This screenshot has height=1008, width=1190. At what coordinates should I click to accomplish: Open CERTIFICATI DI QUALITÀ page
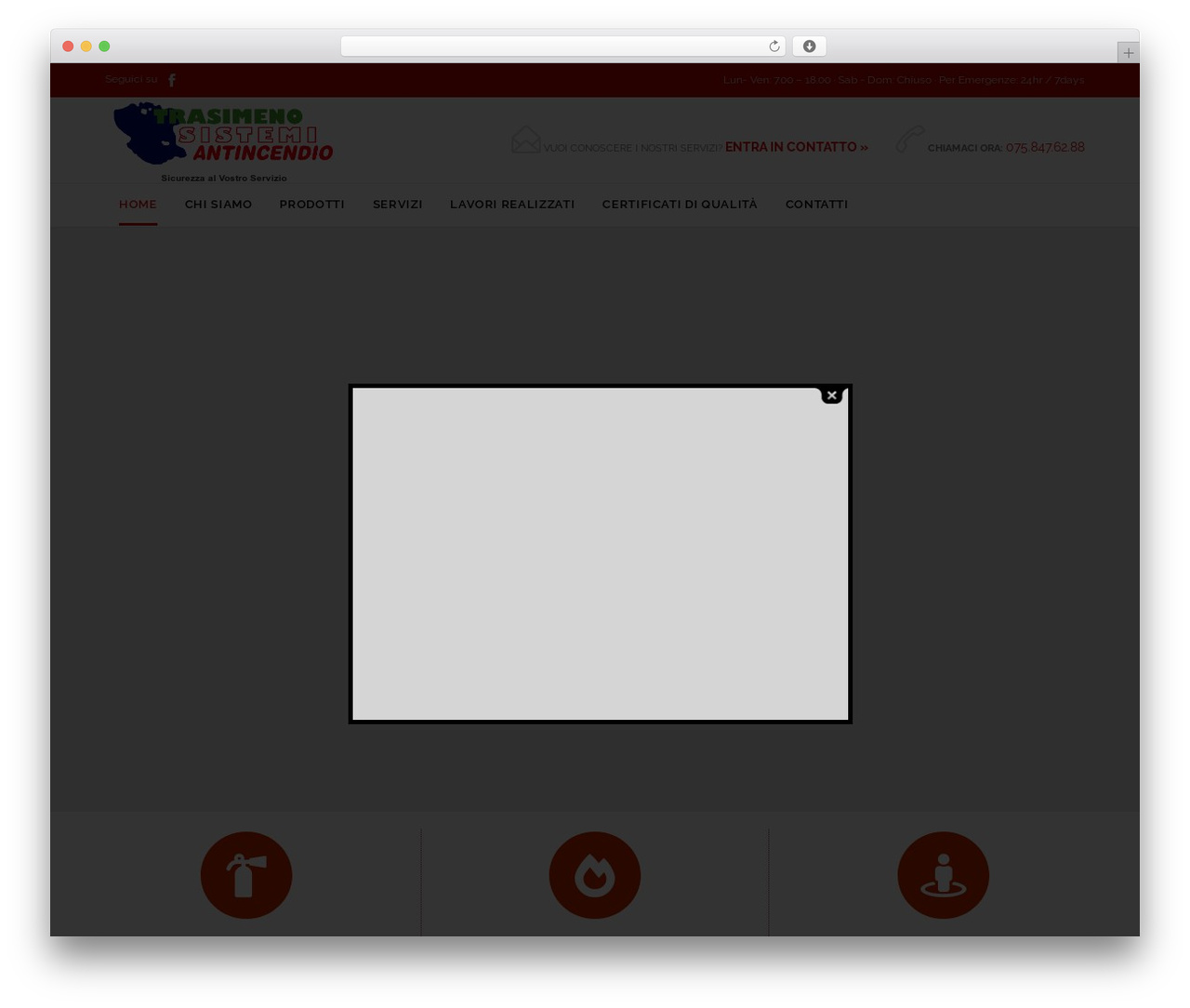(680, 205)
